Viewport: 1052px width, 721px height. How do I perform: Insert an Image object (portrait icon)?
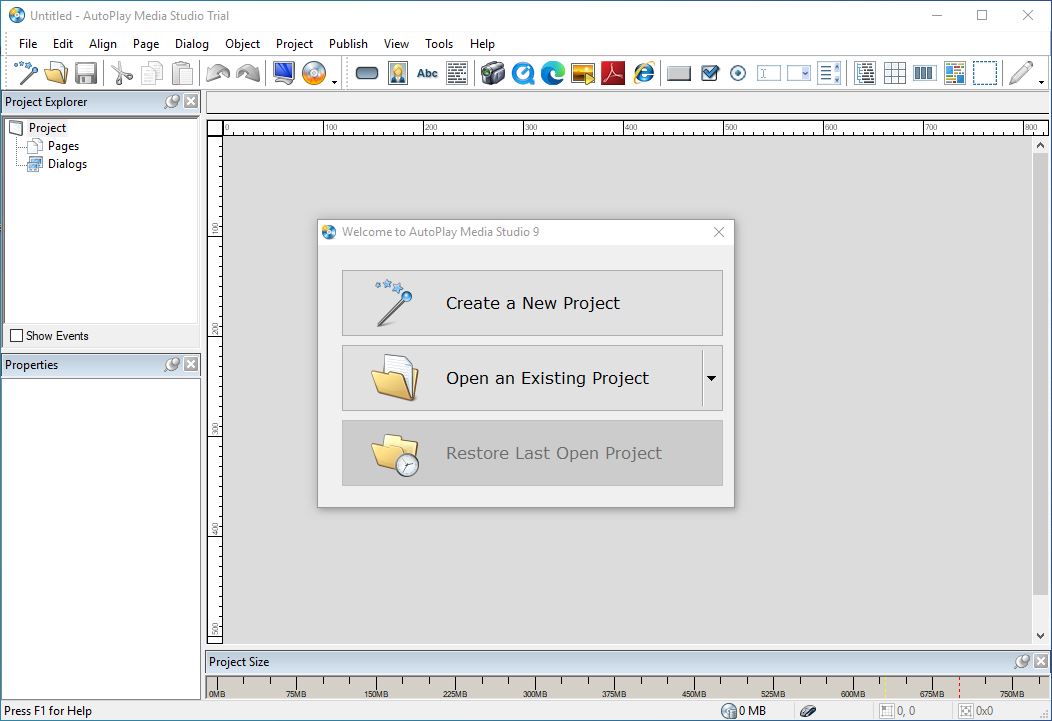click(x=397, y=72)
